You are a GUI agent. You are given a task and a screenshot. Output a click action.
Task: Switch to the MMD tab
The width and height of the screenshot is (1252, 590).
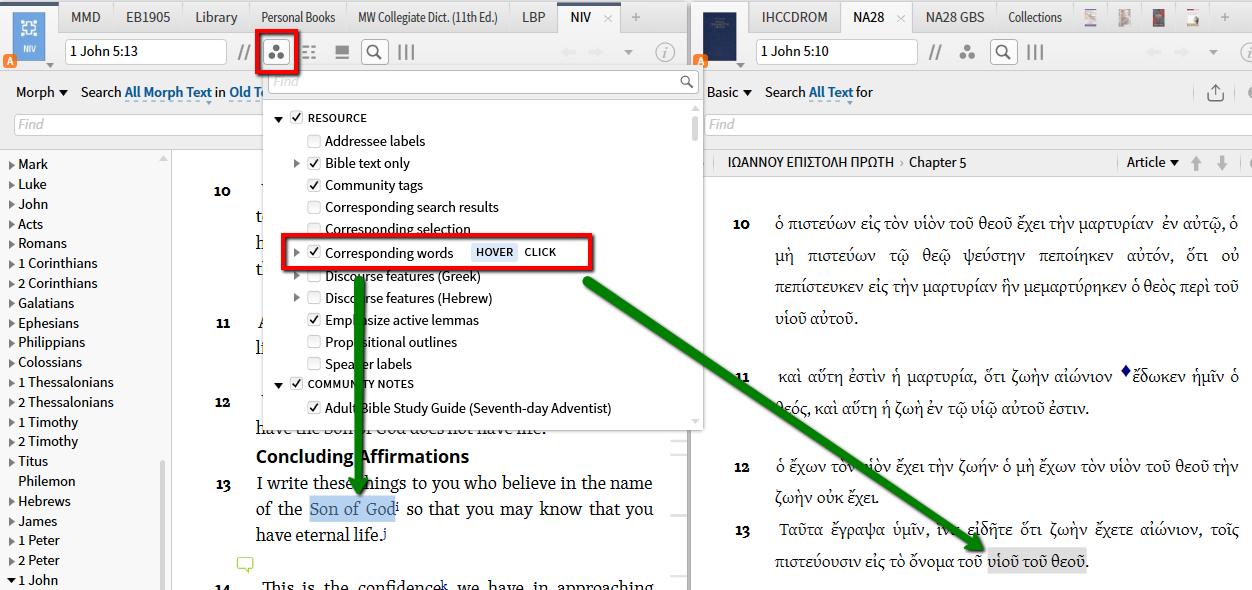[85, 17]
